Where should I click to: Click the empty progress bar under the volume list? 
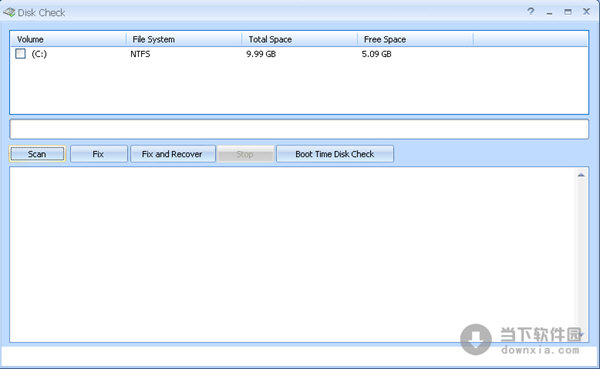click(x=299, y=129)
